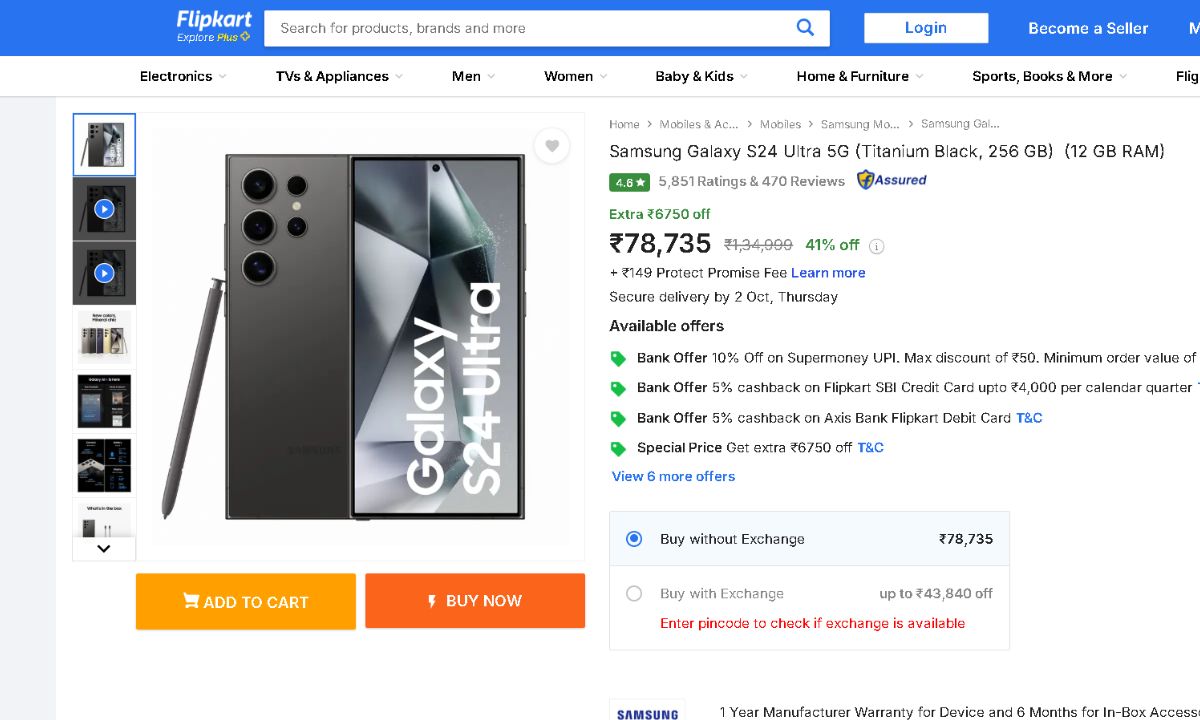Select the Buy without Exchange option

[x=634, y=539]
